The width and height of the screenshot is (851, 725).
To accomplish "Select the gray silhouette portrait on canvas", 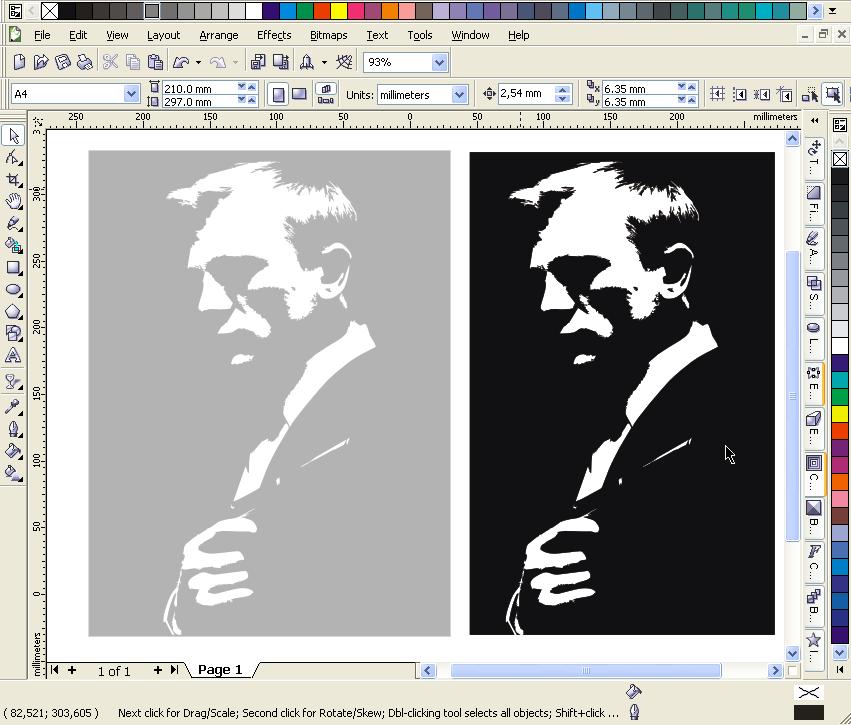I will 269,393.
